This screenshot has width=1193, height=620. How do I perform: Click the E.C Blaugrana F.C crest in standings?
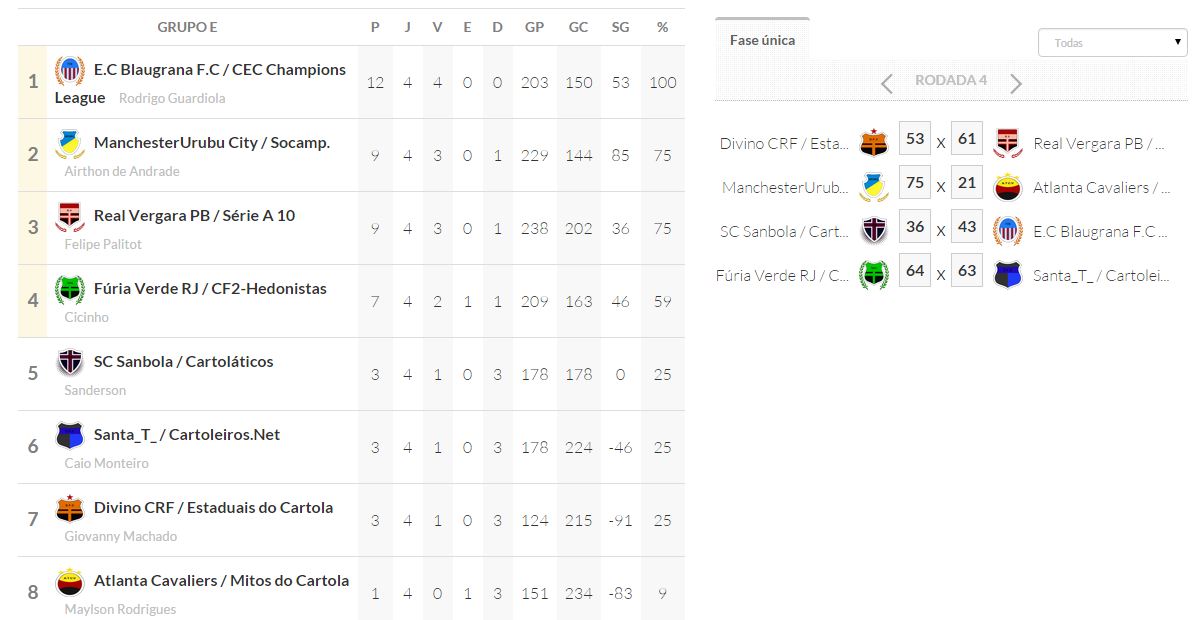pos(70,70)
